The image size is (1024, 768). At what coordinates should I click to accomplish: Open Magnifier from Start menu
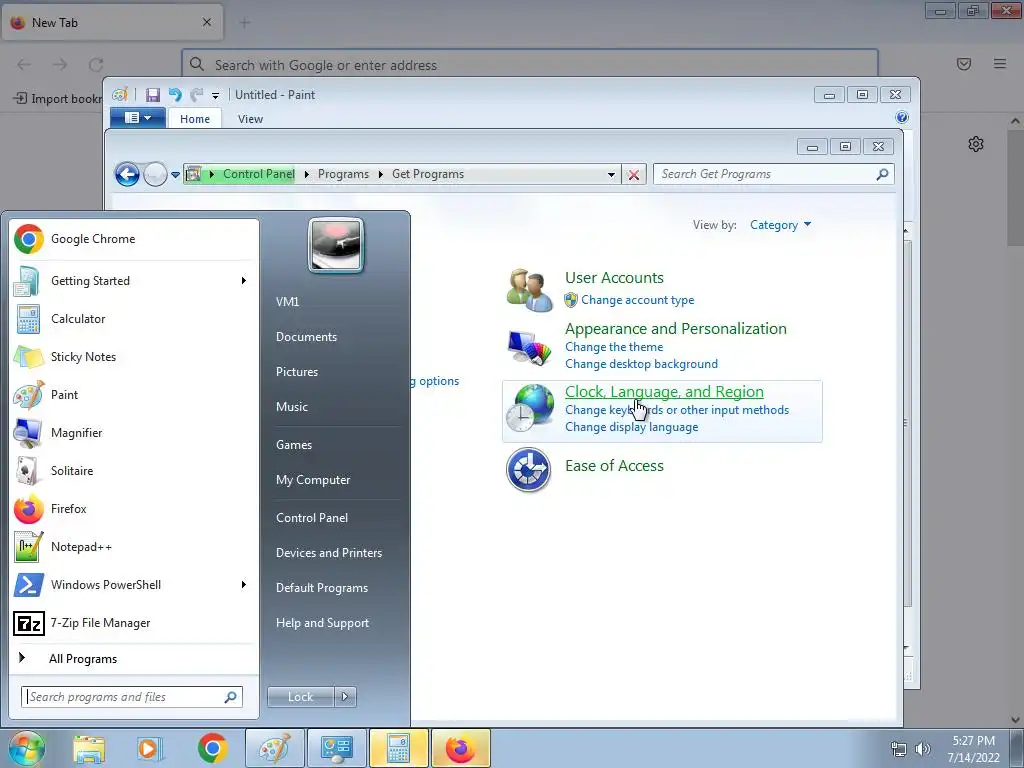(135, 432)
